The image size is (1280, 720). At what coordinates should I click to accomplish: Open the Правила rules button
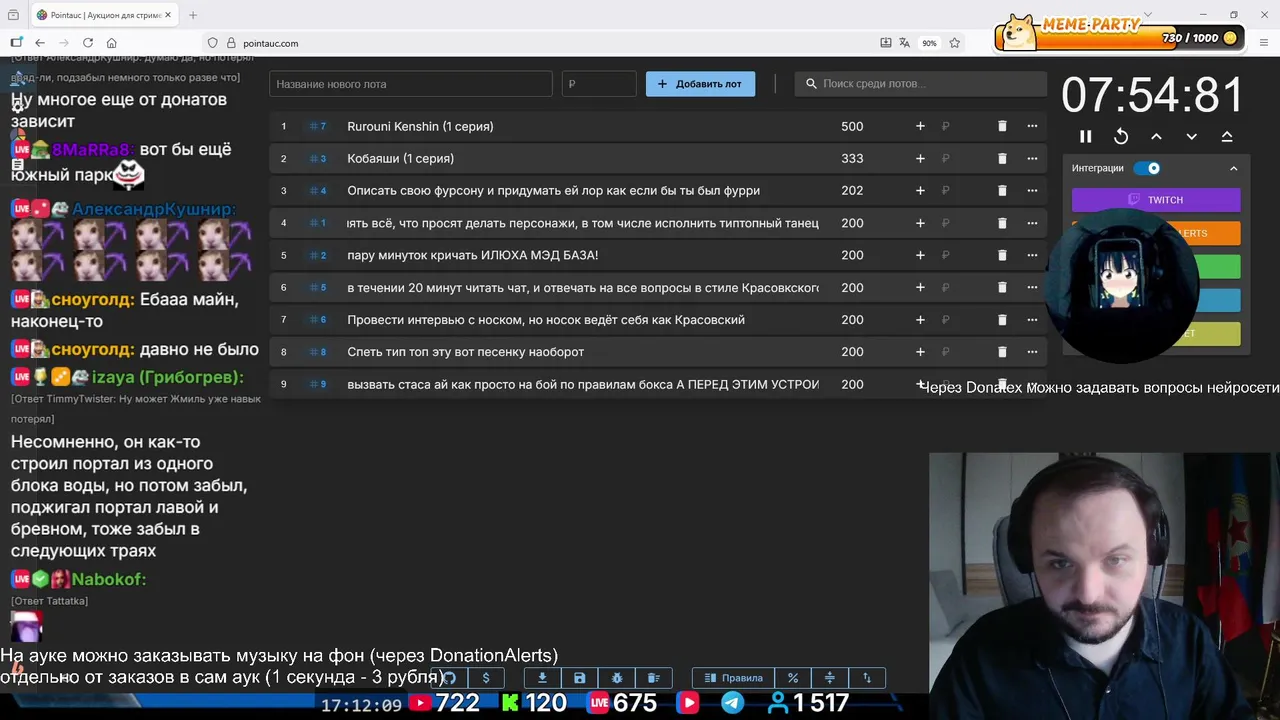734,678
